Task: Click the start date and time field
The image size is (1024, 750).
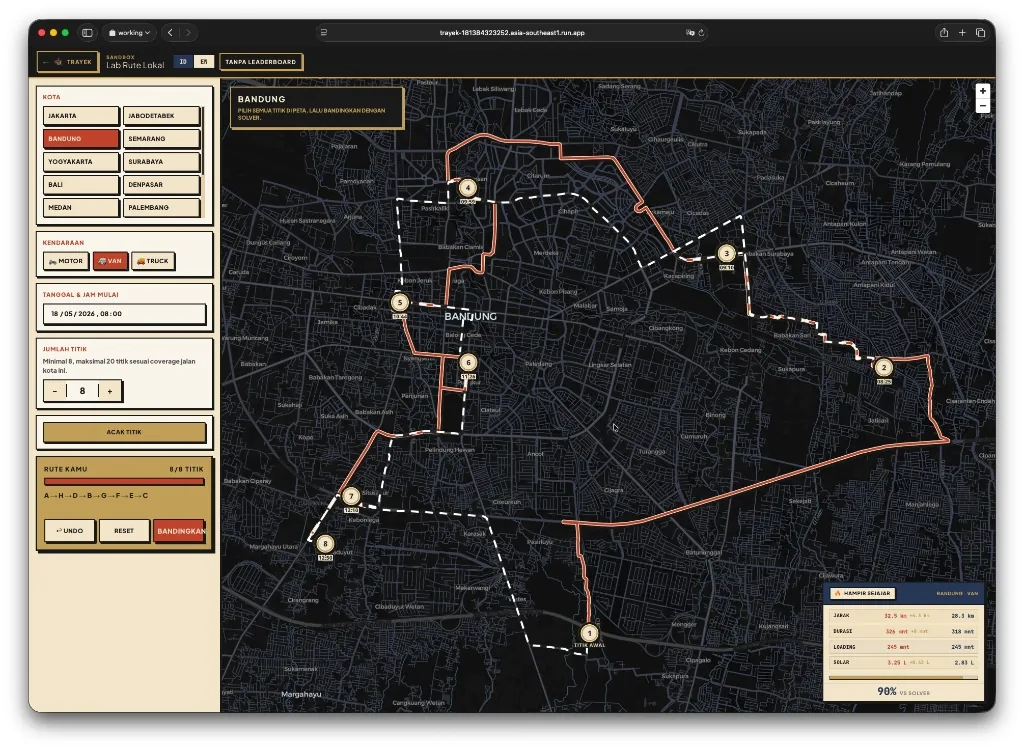Action: click(x=124, y=314)
